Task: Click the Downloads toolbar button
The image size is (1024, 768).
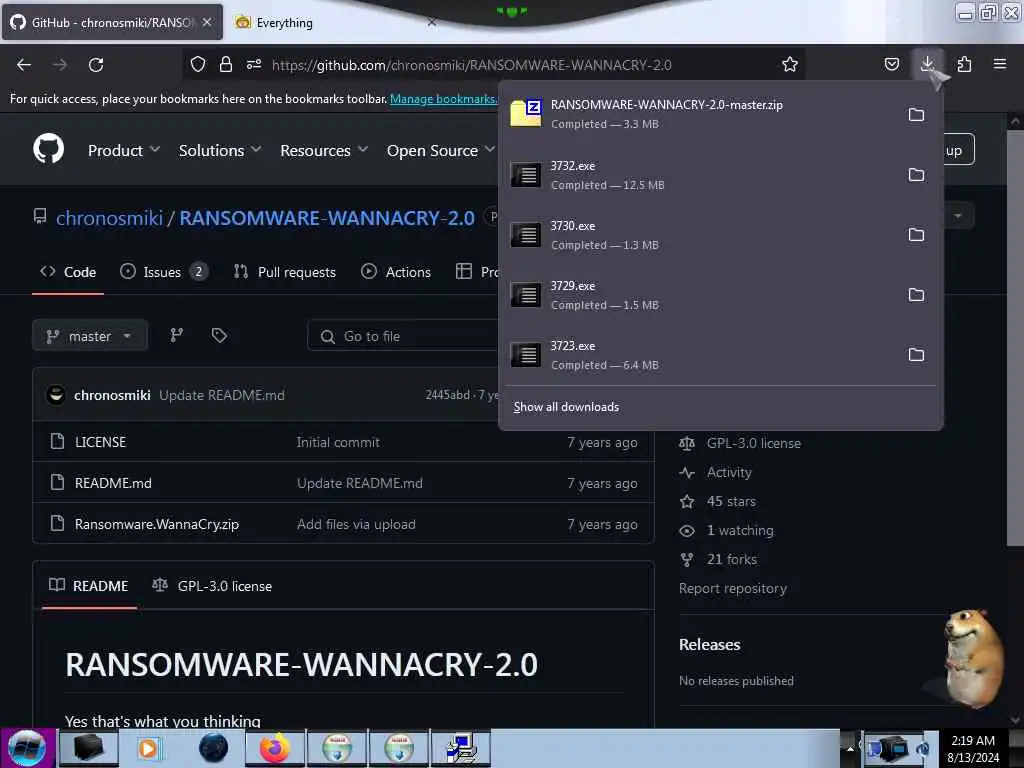Action: (927, 64)
